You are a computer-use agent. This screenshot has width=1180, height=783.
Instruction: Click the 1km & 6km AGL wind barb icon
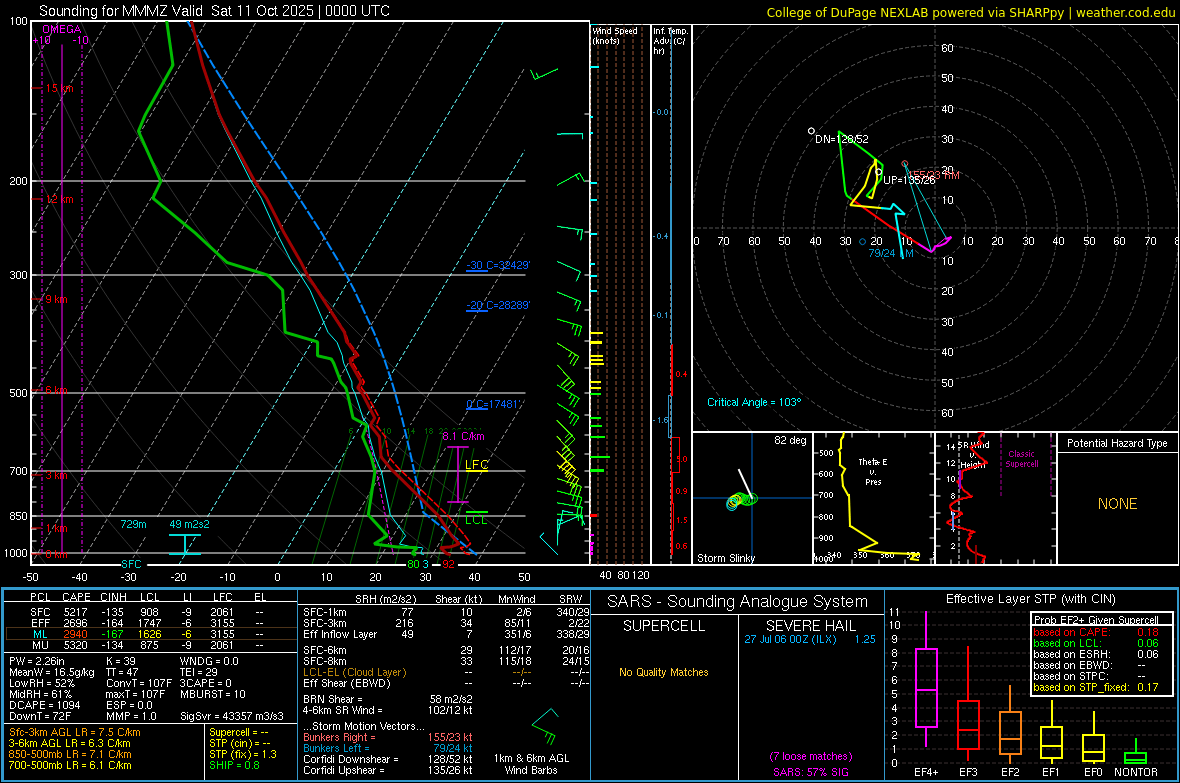(546, 726)
